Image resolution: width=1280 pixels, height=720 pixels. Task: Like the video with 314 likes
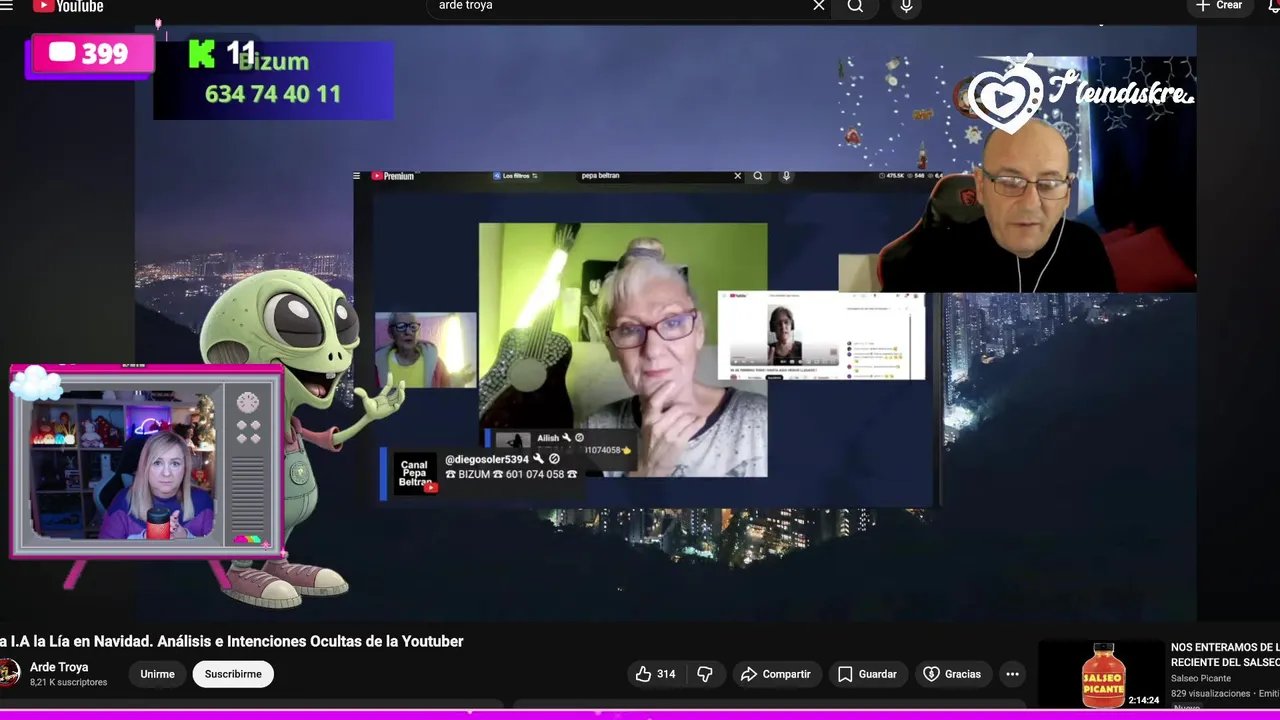[x=656, y=674]
